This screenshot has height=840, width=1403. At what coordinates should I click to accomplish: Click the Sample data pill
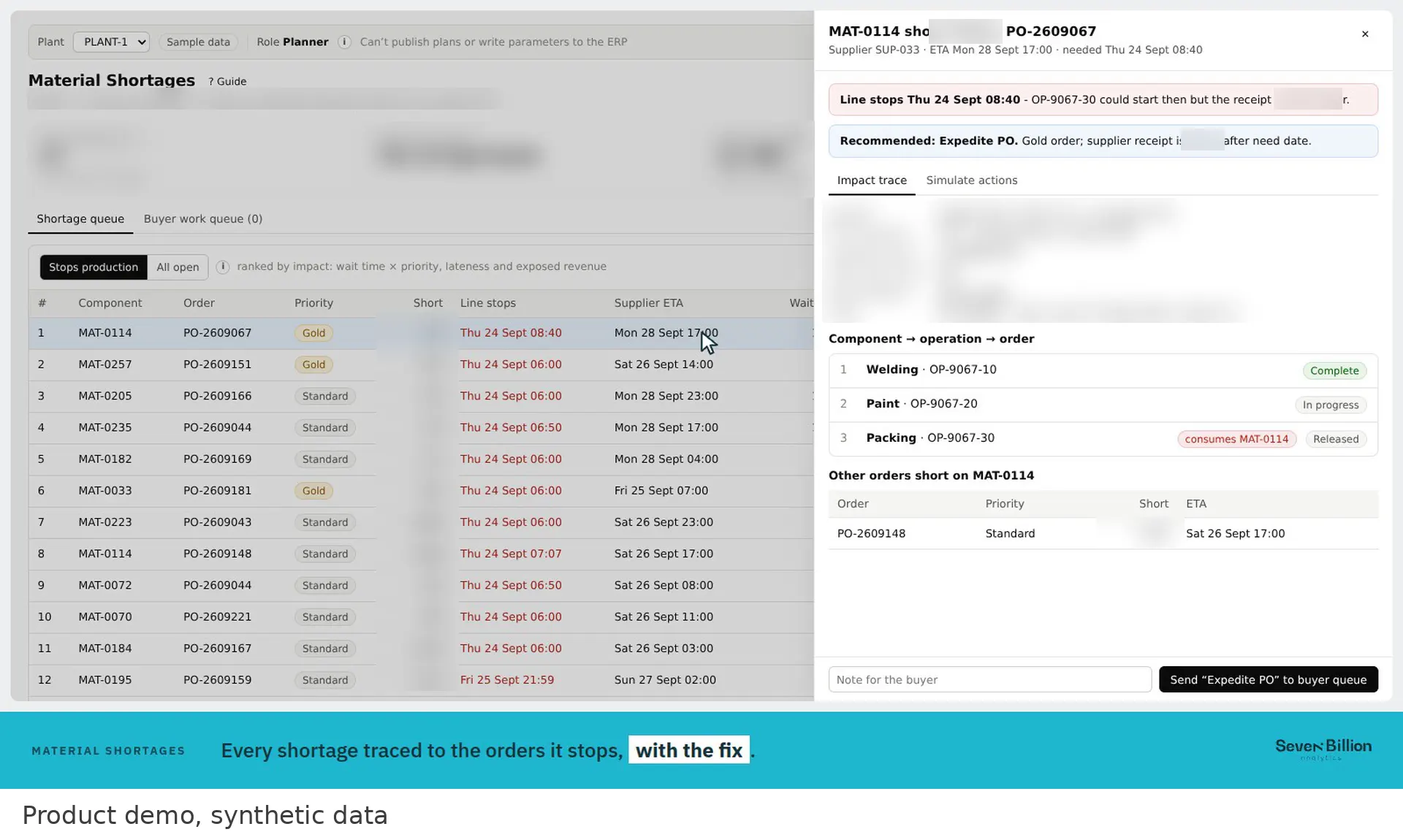tap(198, 42)
